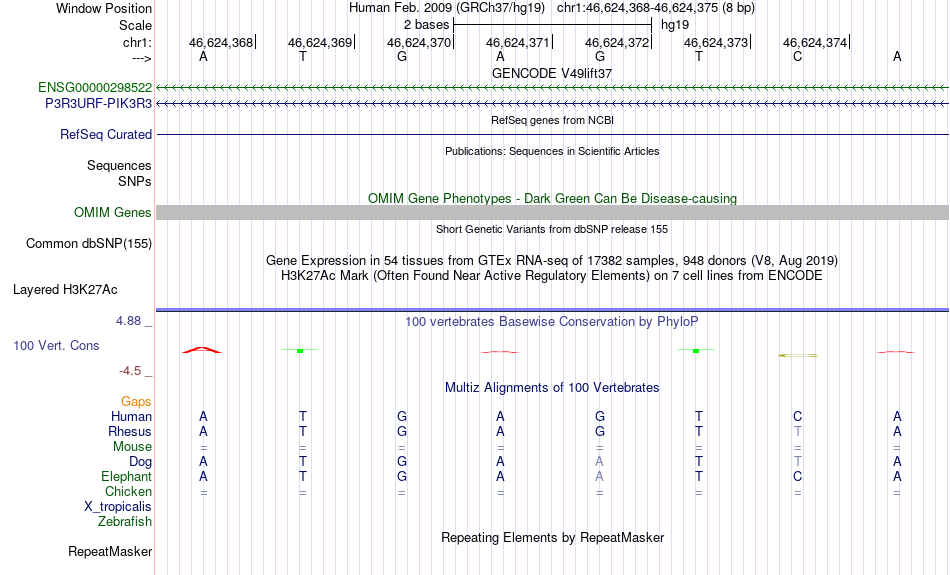Click the Layered H3K27Ac track label
950x575 pixels.
click(x=65, y=290)
